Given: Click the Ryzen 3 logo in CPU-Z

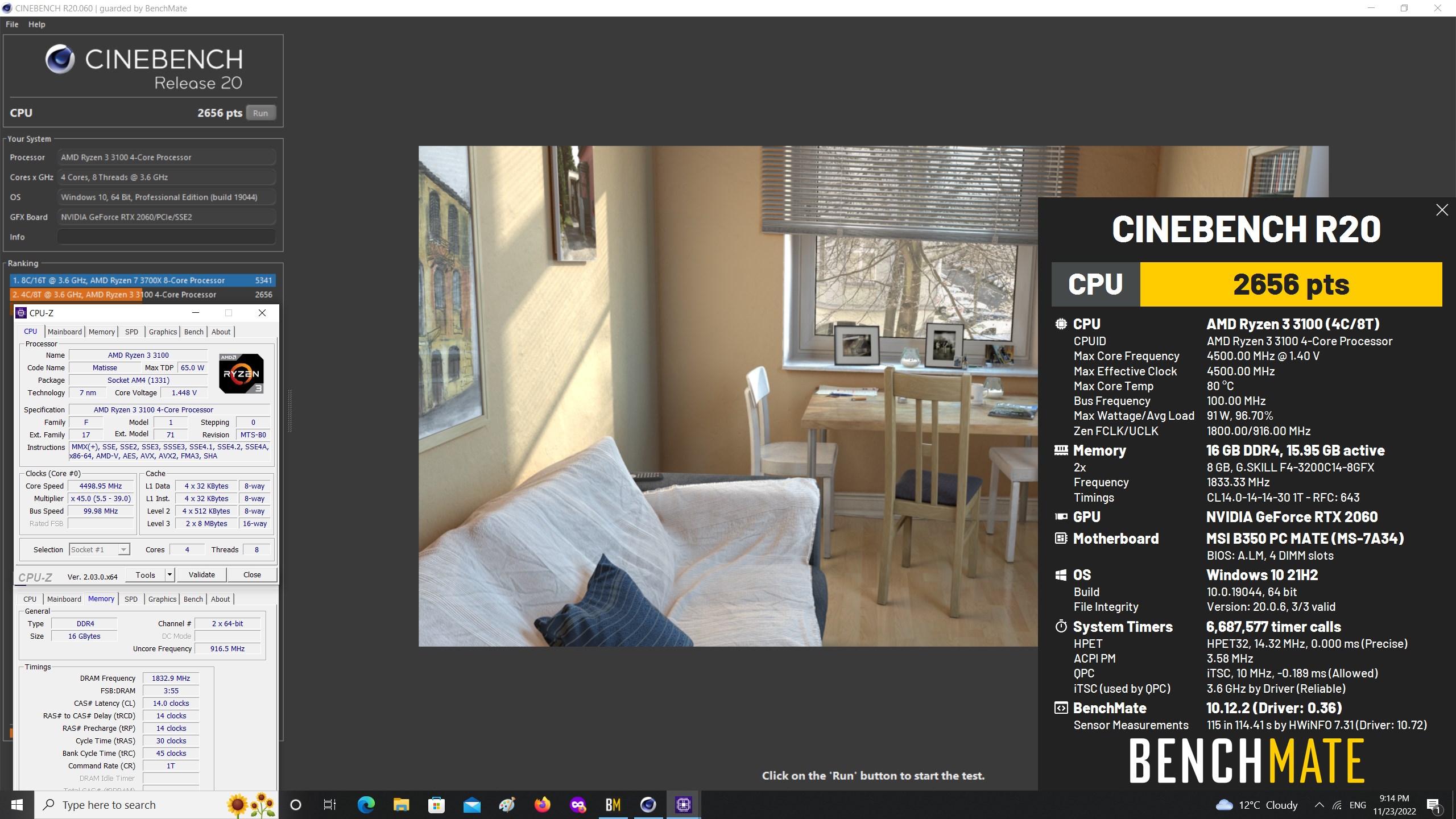Looking at the screenshot, I should click(241, 373).
